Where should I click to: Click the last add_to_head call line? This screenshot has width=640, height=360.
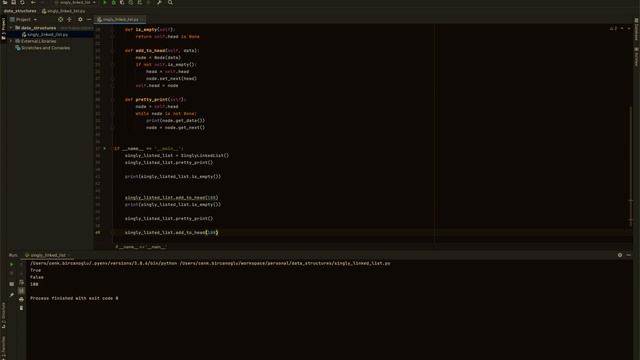click(171, 232)
